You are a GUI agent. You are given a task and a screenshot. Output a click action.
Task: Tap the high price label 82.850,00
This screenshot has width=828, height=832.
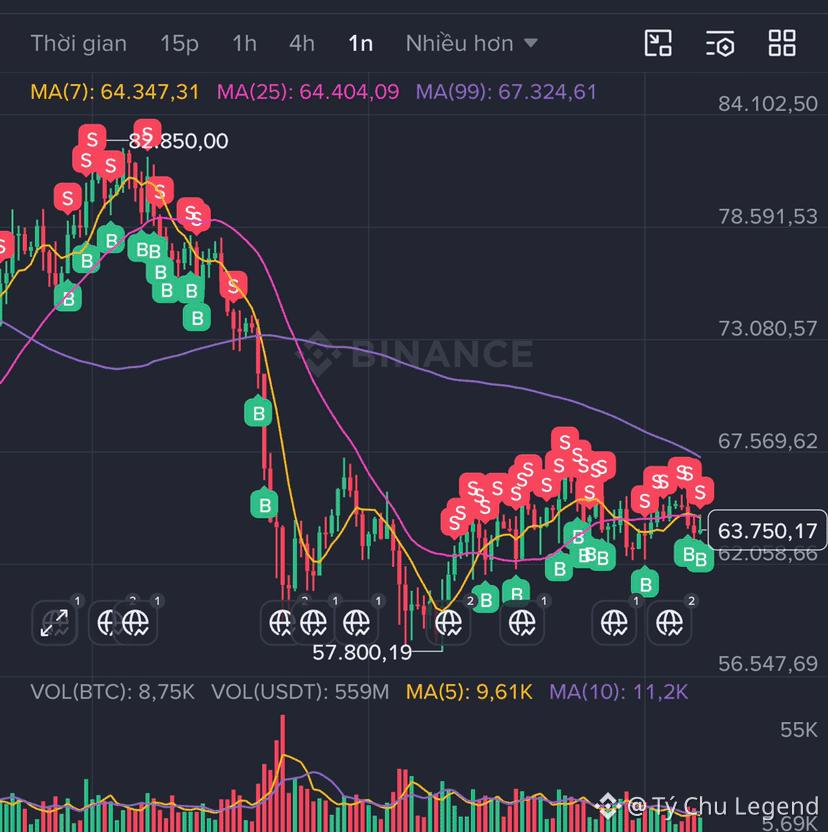pos(178,141)
